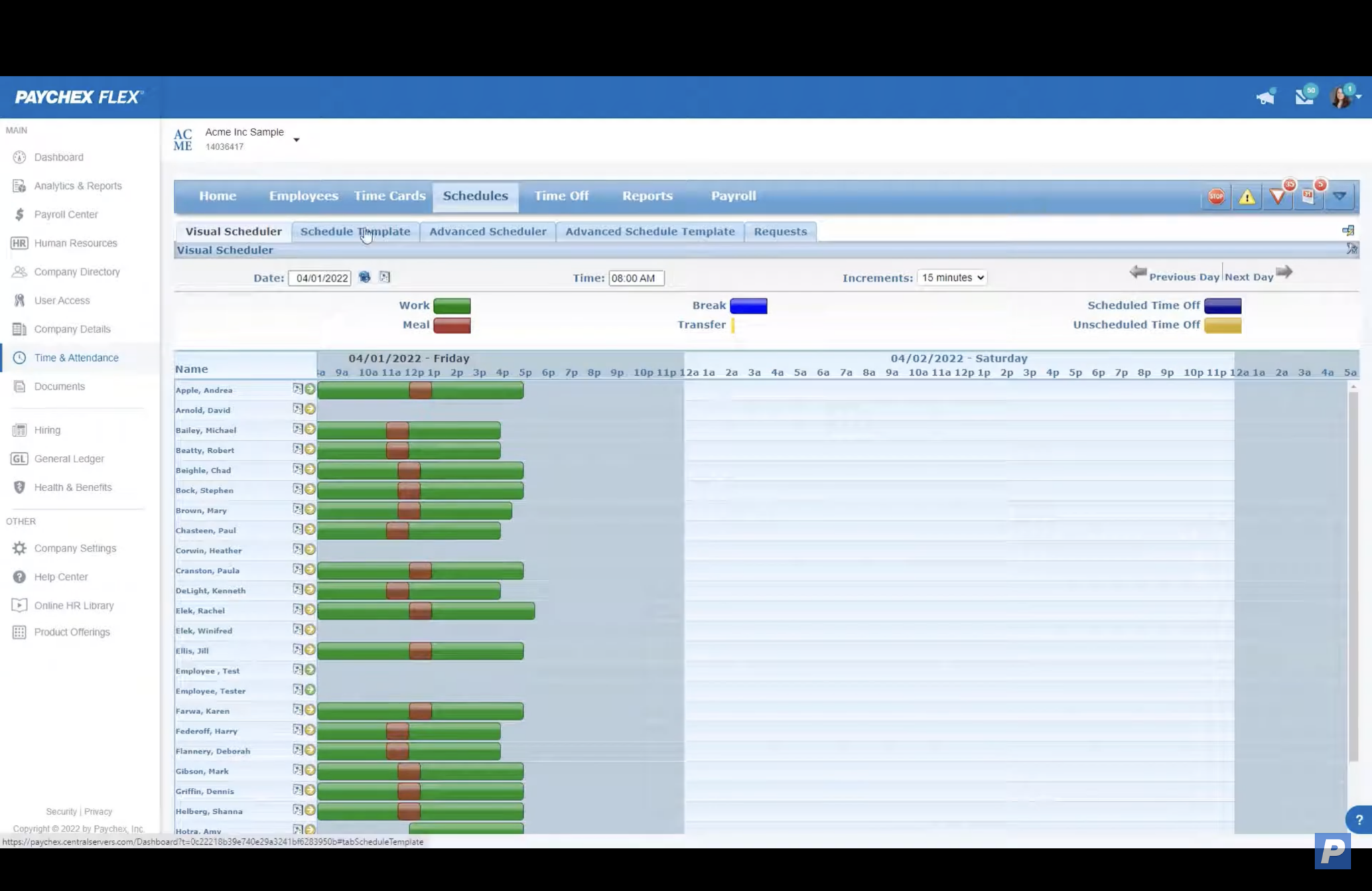Click the red STOP alerts icon
Image resolution: width=1372 pixels, height=891 pixels.
pyautogui.click(x=1216, y=197)
